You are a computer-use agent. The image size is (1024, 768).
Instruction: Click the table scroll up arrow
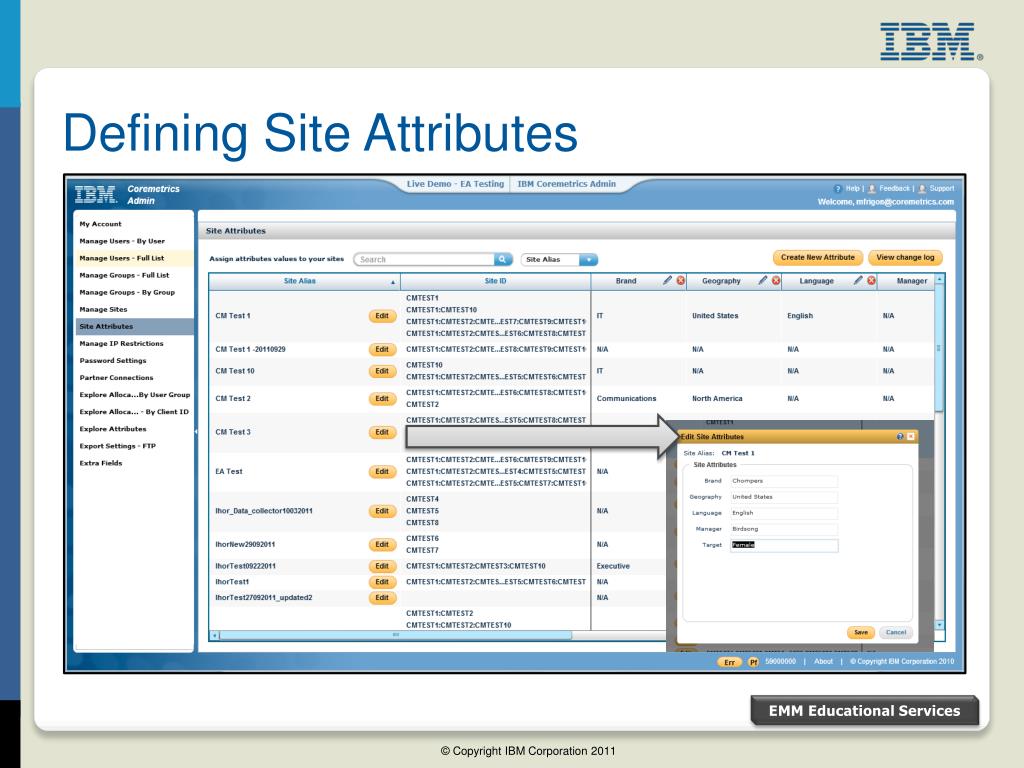939,279
